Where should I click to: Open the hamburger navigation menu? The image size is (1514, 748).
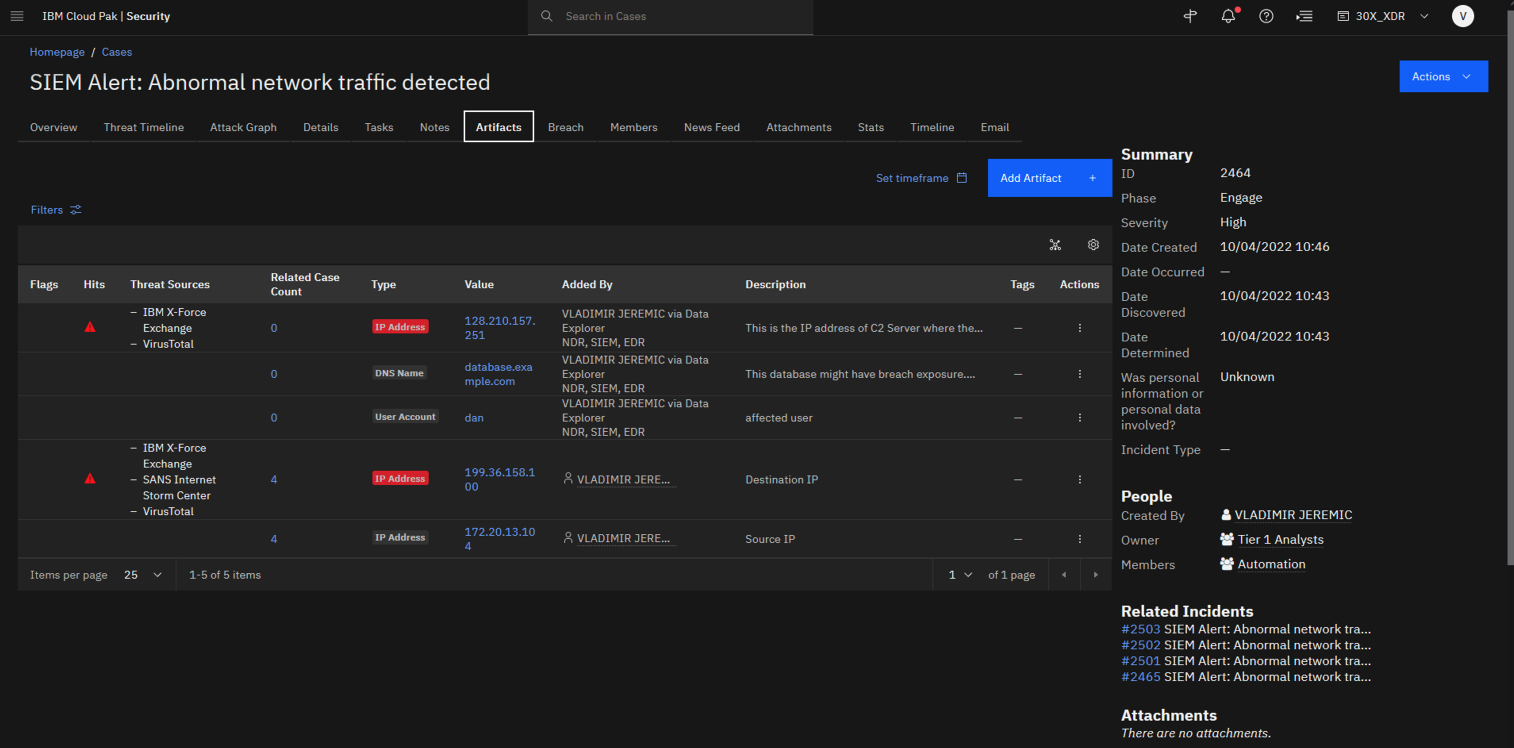(x=17, y=16)
